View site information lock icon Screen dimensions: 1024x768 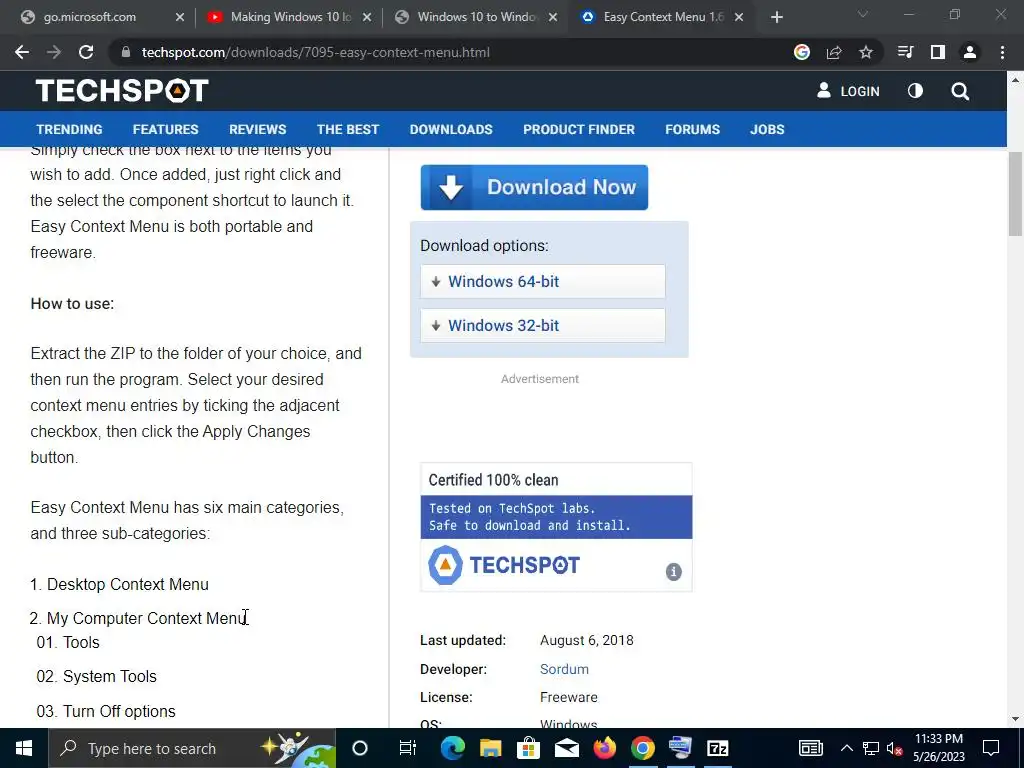tap(126, 52)
